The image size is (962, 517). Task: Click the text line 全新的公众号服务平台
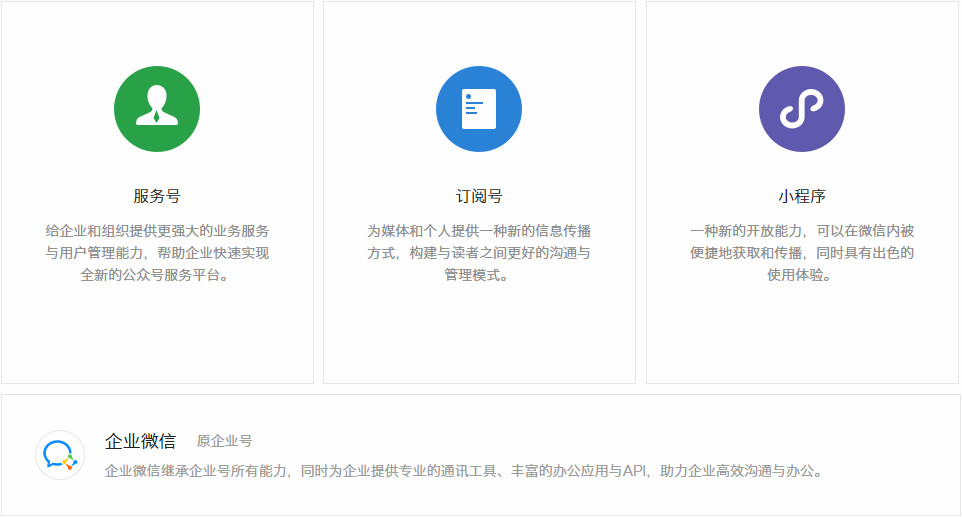(157, 275)
